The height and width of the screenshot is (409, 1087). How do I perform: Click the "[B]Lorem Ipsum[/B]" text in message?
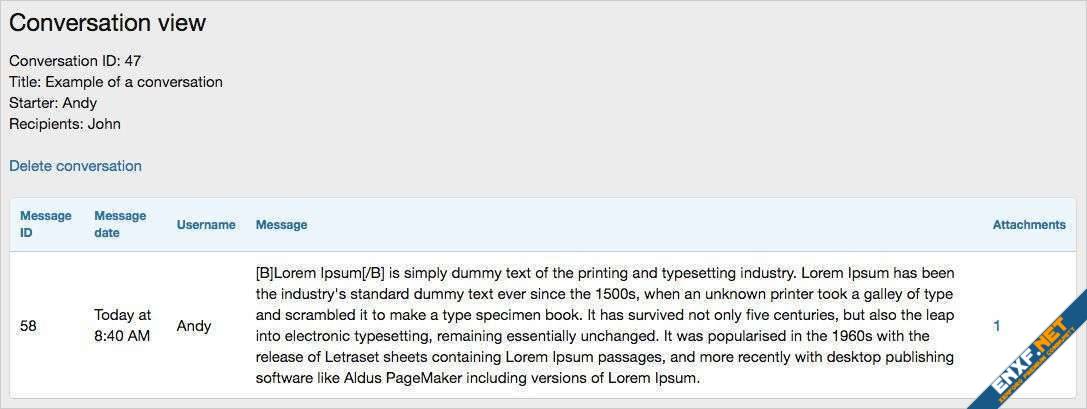[x=321, y=273]
